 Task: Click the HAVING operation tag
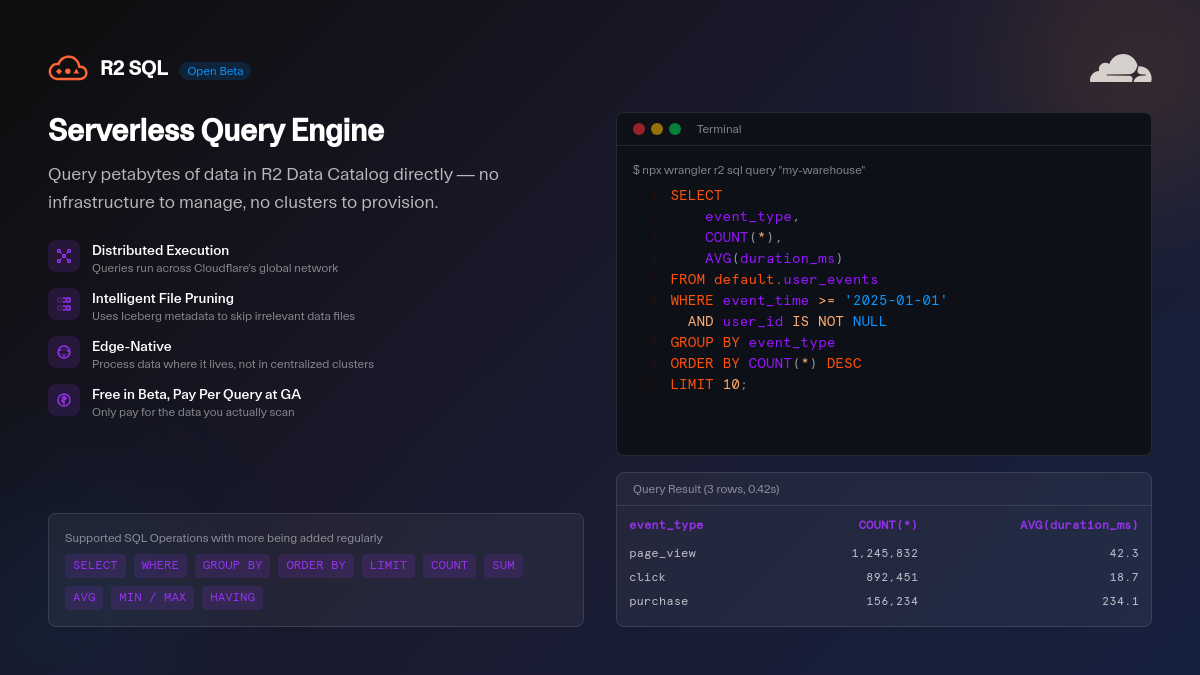232,598
